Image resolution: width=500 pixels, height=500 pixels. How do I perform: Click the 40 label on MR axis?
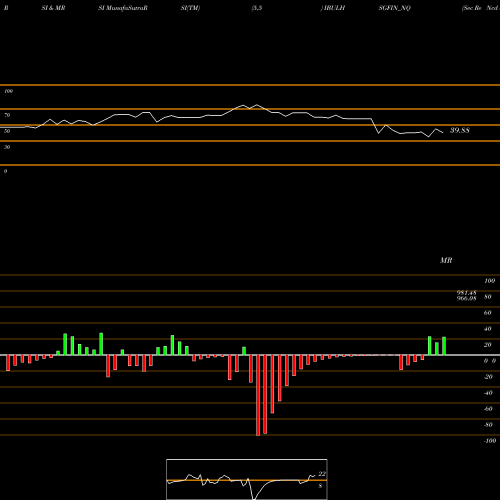point(488,329)
